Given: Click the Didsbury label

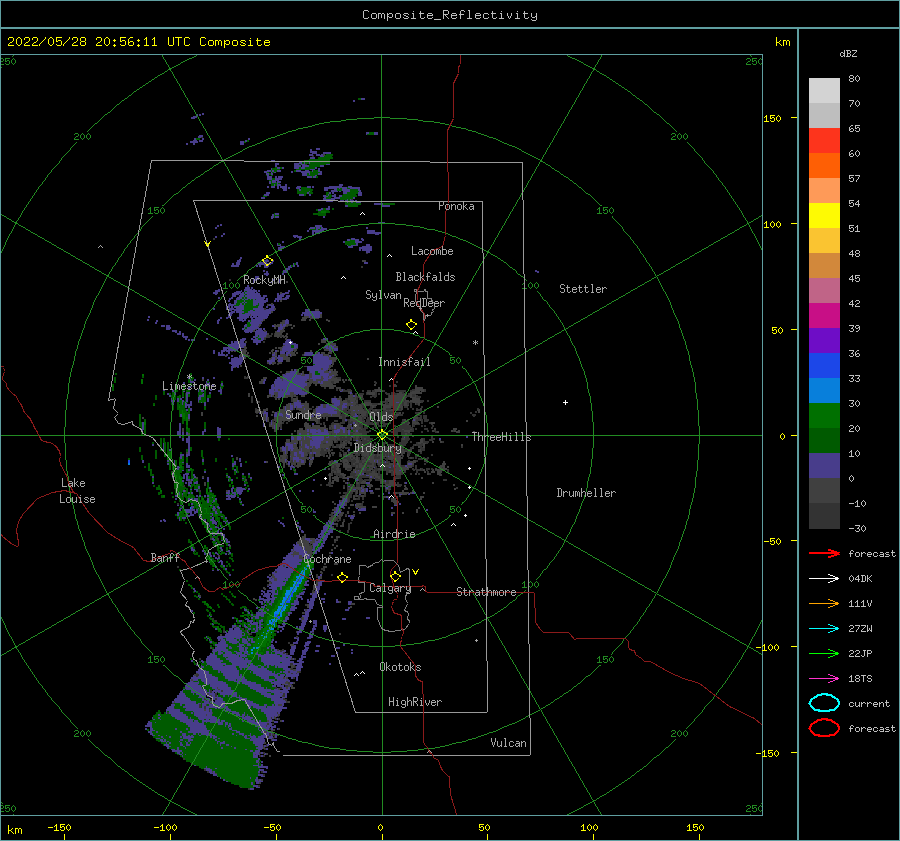Looking at the screenshot, I should click(378, 448).
